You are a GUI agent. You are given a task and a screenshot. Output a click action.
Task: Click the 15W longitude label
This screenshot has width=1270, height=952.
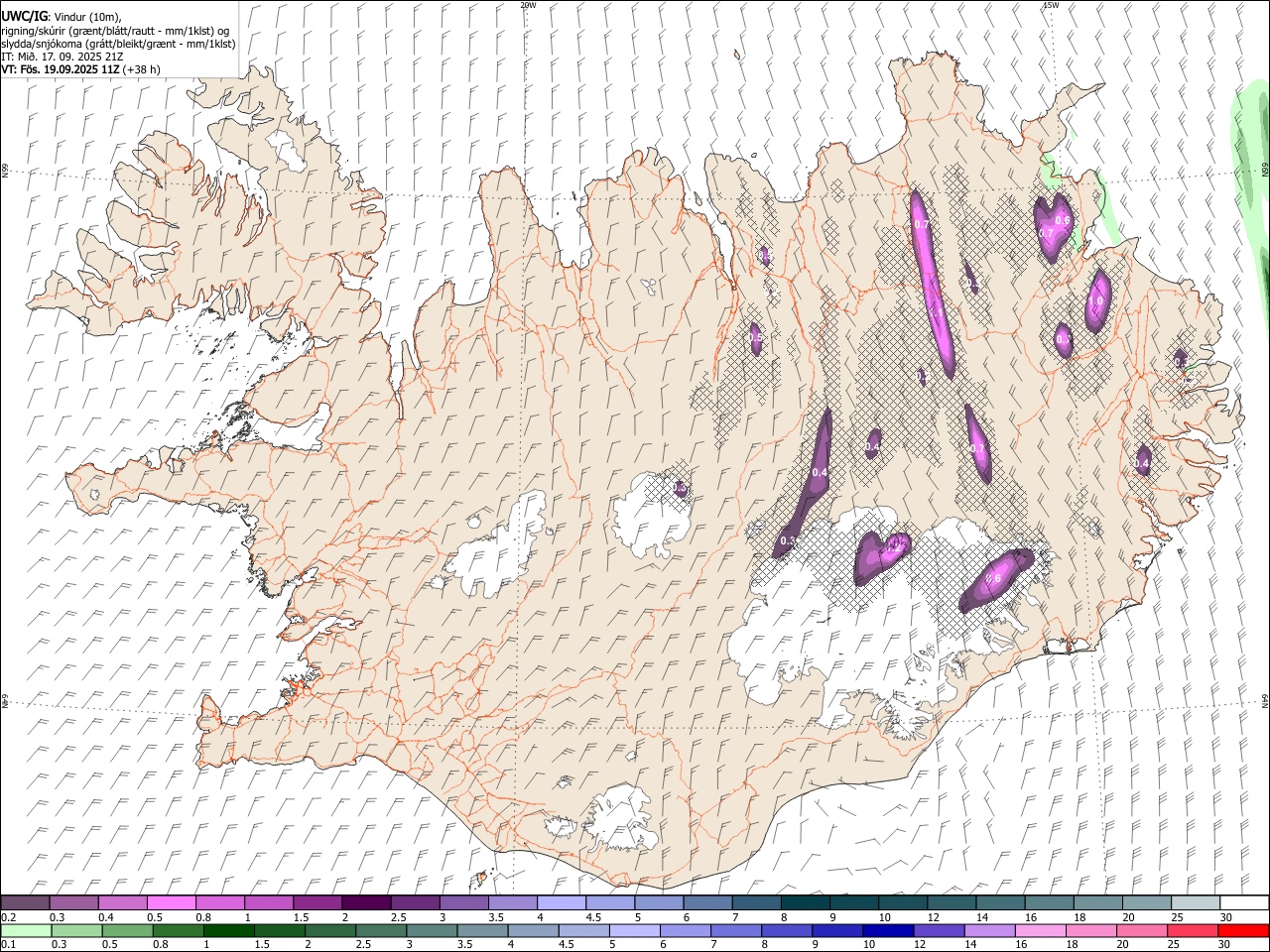click(x=1052, y=5)
